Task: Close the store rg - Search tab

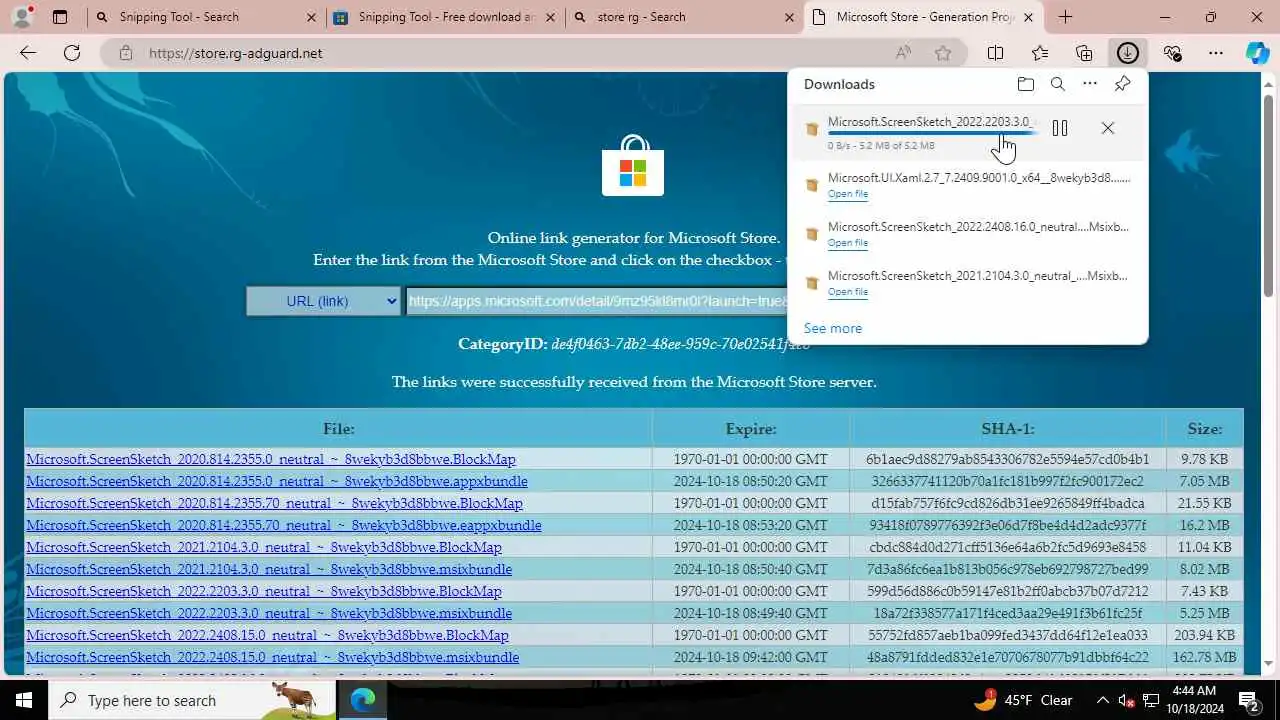Action: [x=790, y=17]
